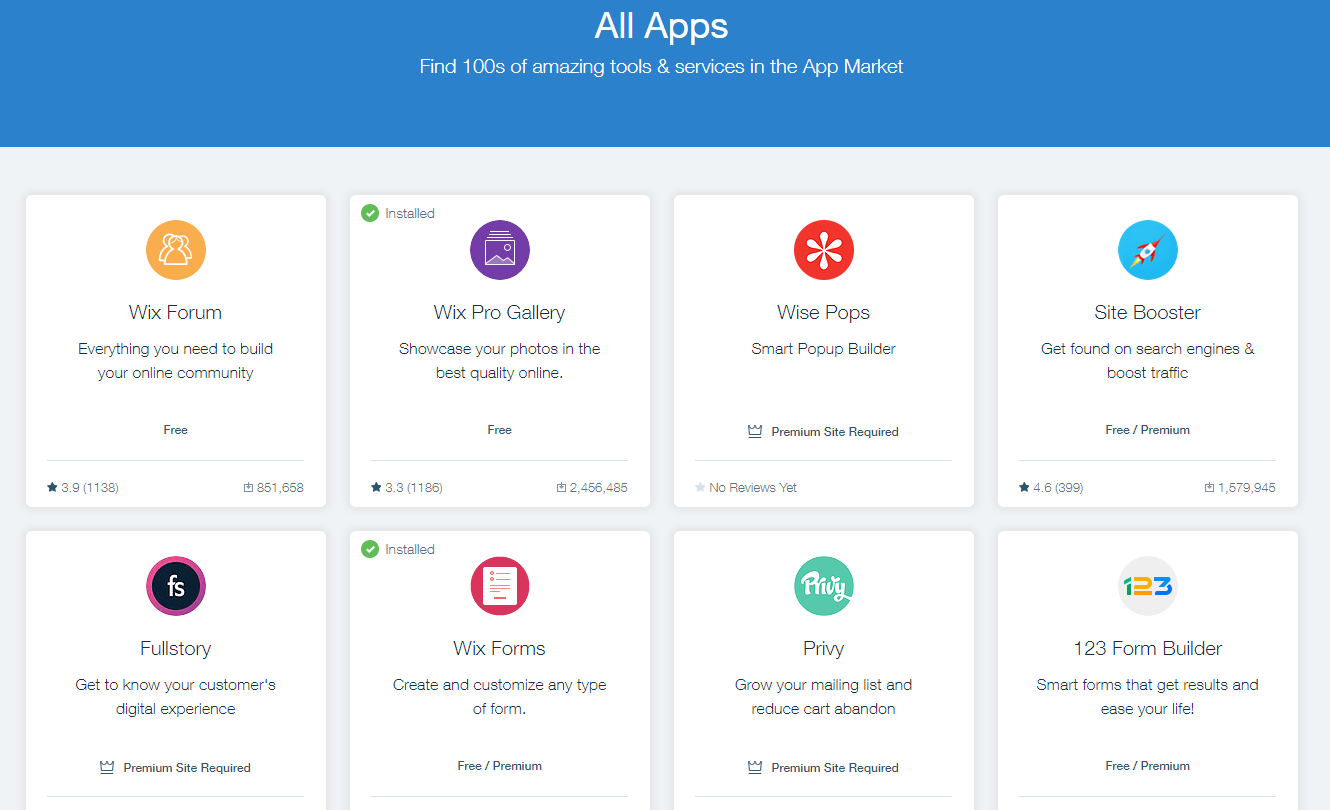Click the 1,579,945 installs count
Screen dimensions: 1330x810
pos(1247,488)
